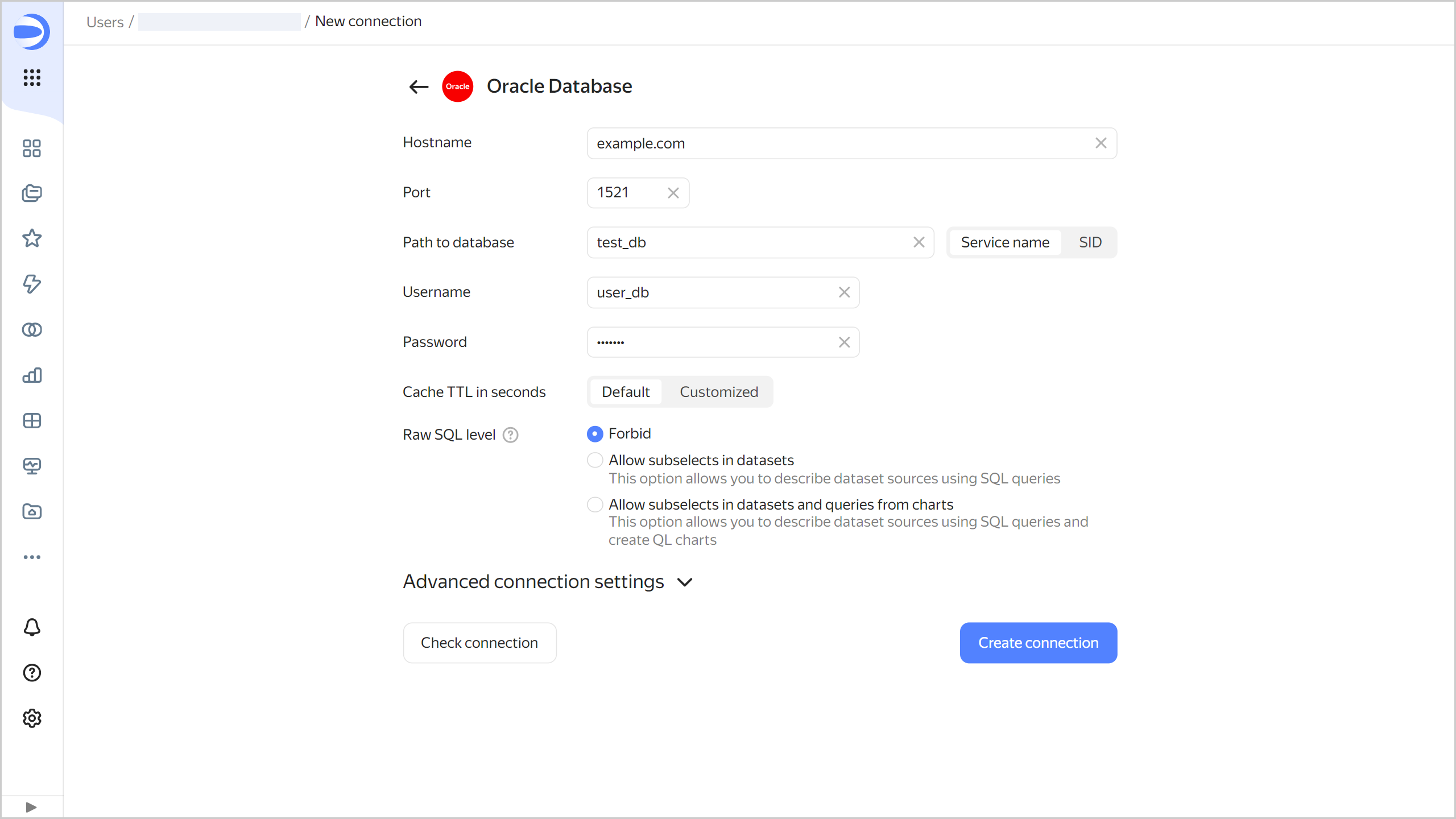
Task: Select Allow subselects and queries from charts
Action: point(595,504)
